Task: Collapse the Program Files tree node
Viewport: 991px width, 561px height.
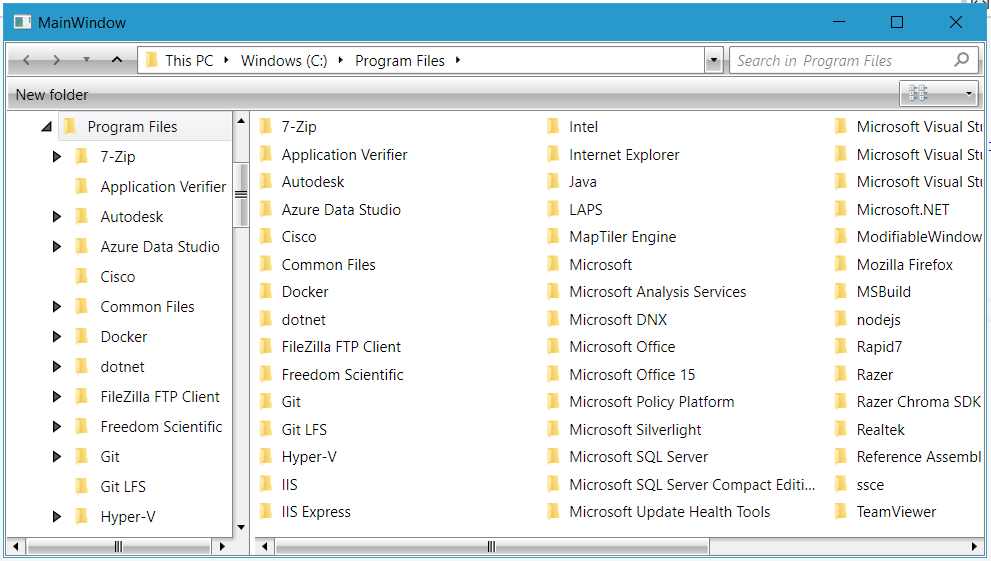Action: coord(46,127)
